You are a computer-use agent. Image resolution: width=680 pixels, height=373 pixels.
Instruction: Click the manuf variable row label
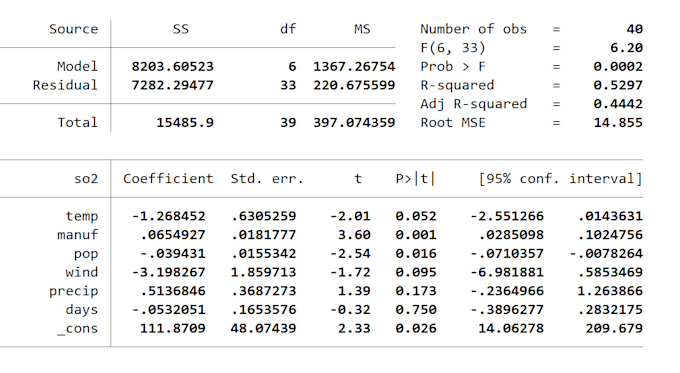point(77,235)
